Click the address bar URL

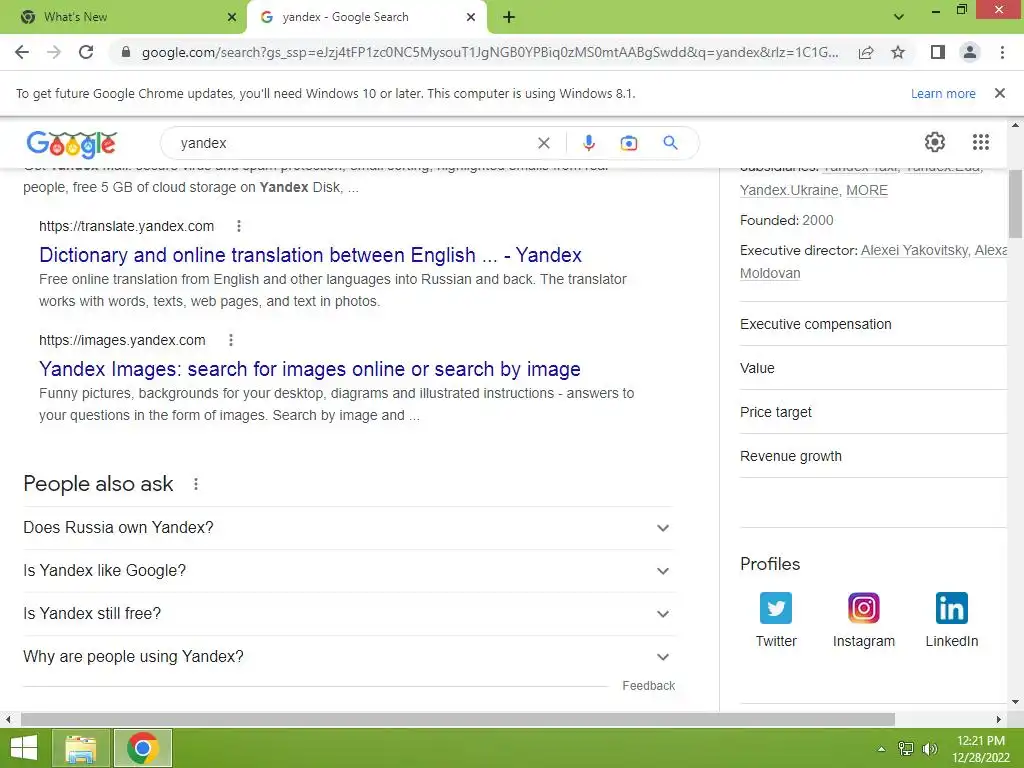click(x=490, y=52)
